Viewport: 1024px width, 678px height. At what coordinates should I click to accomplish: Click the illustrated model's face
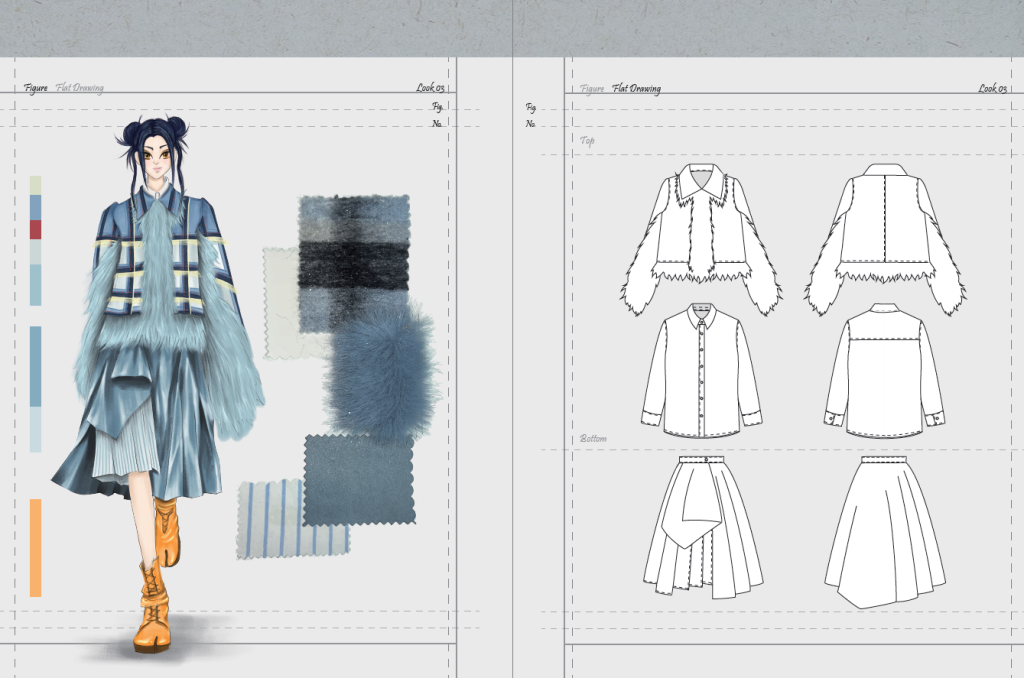click(156, 158)
